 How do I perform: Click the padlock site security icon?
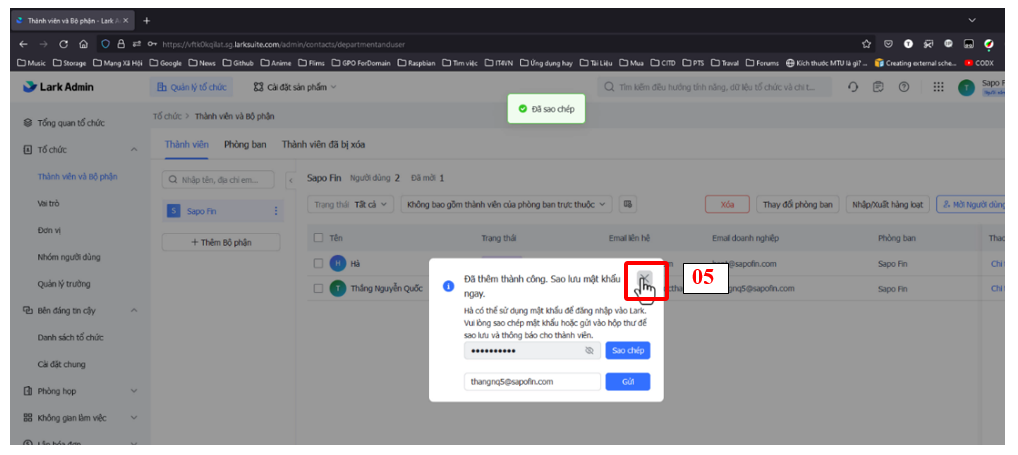click(121, 44)
